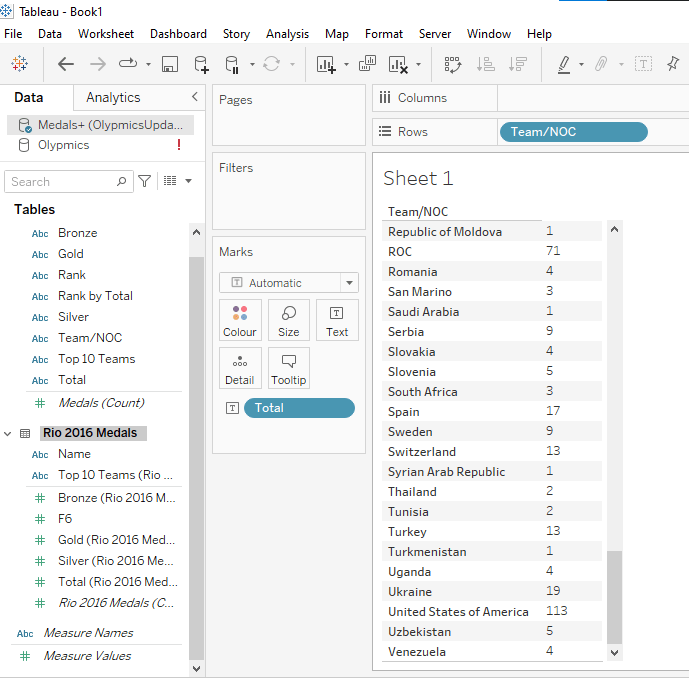Click the Switzerland row label
This screenshot has width=689, height=678.
point(421,451)
